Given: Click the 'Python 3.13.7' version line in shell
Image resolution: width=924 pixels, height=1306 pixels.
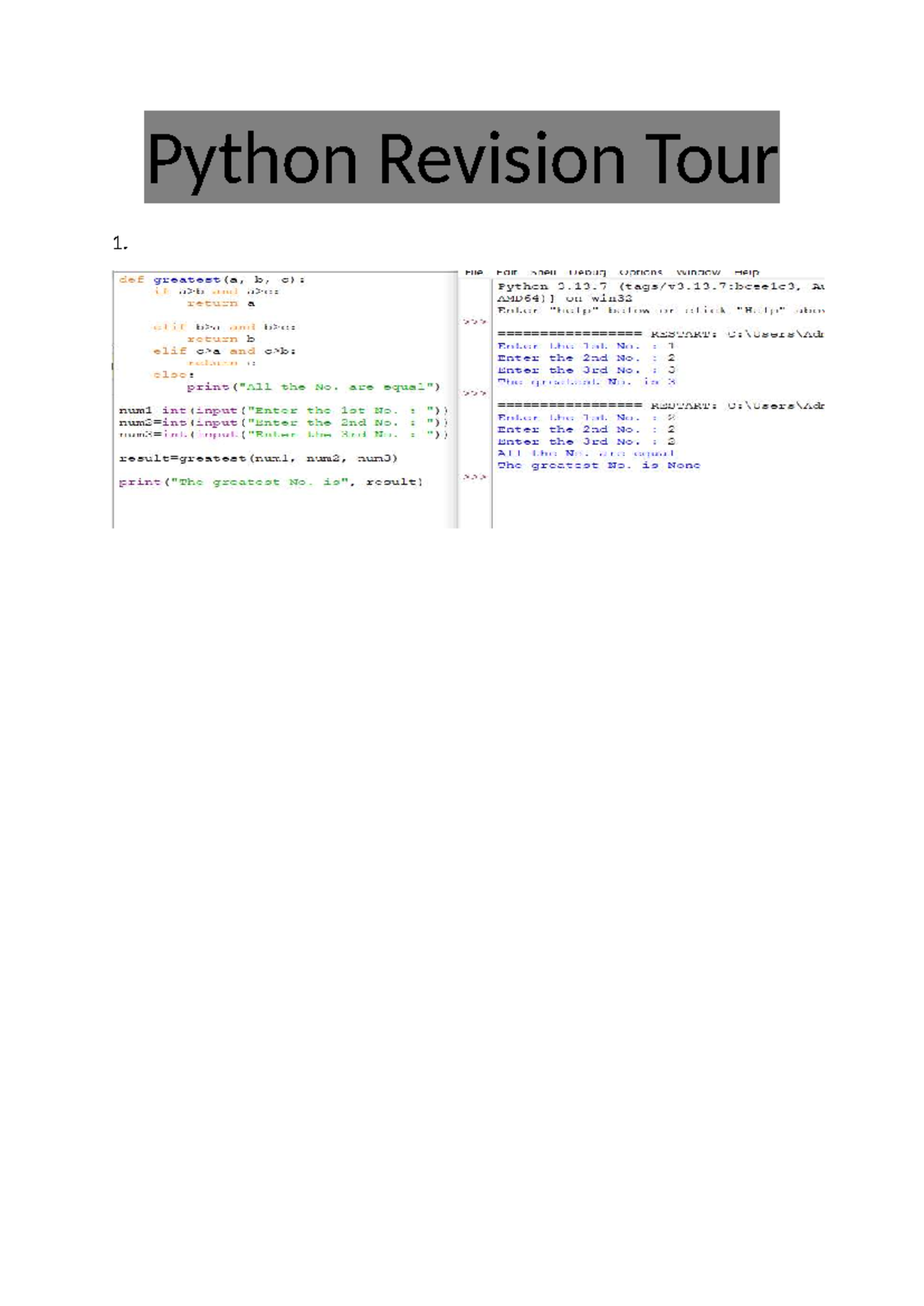Looking at the screenshot, I should pyautogui.click(x=661, y=286).
